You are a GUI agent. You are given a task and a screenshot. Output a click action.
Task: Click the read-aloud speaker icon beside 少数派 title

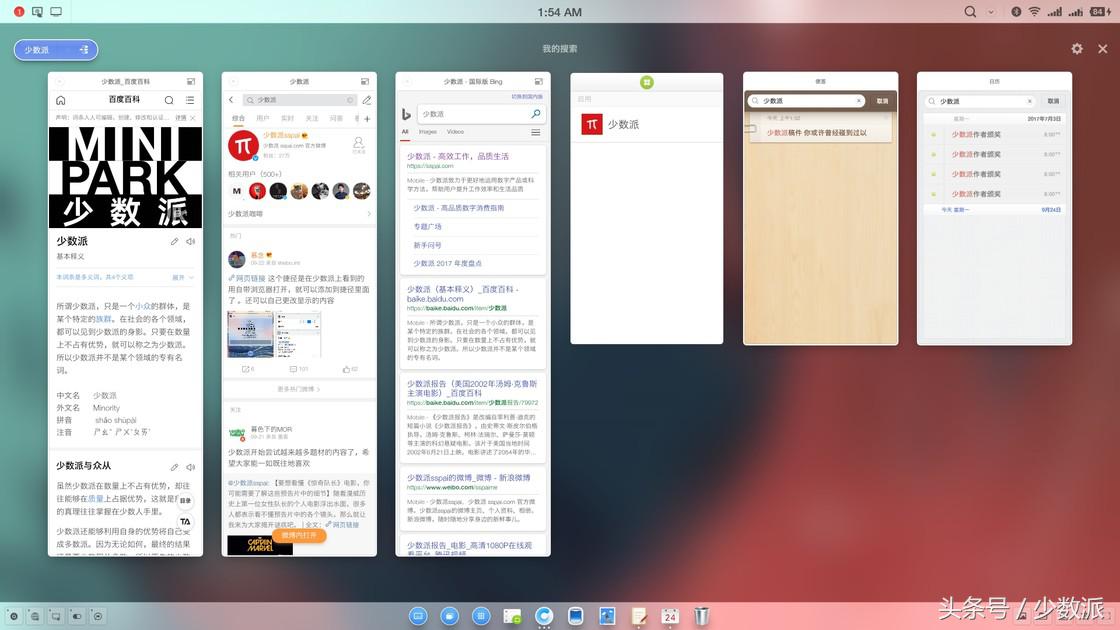coord(190,242)
